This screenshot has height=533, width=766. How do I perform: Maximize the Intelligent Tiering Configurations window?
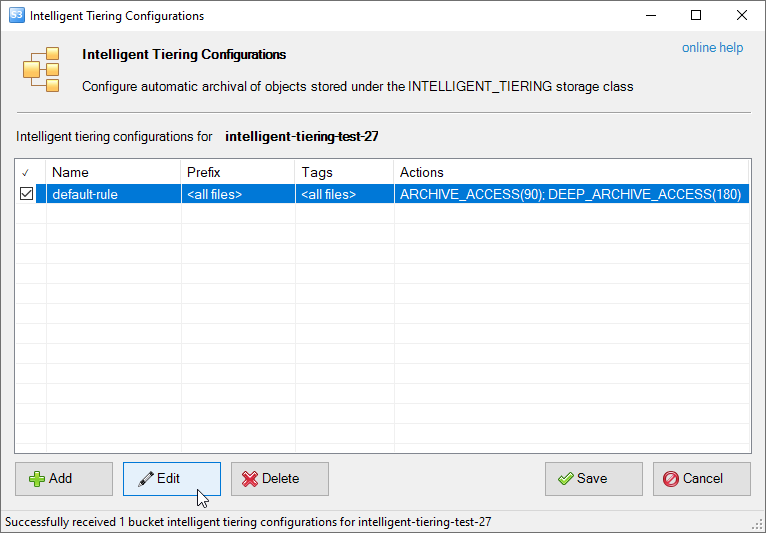tap(696, 16)
